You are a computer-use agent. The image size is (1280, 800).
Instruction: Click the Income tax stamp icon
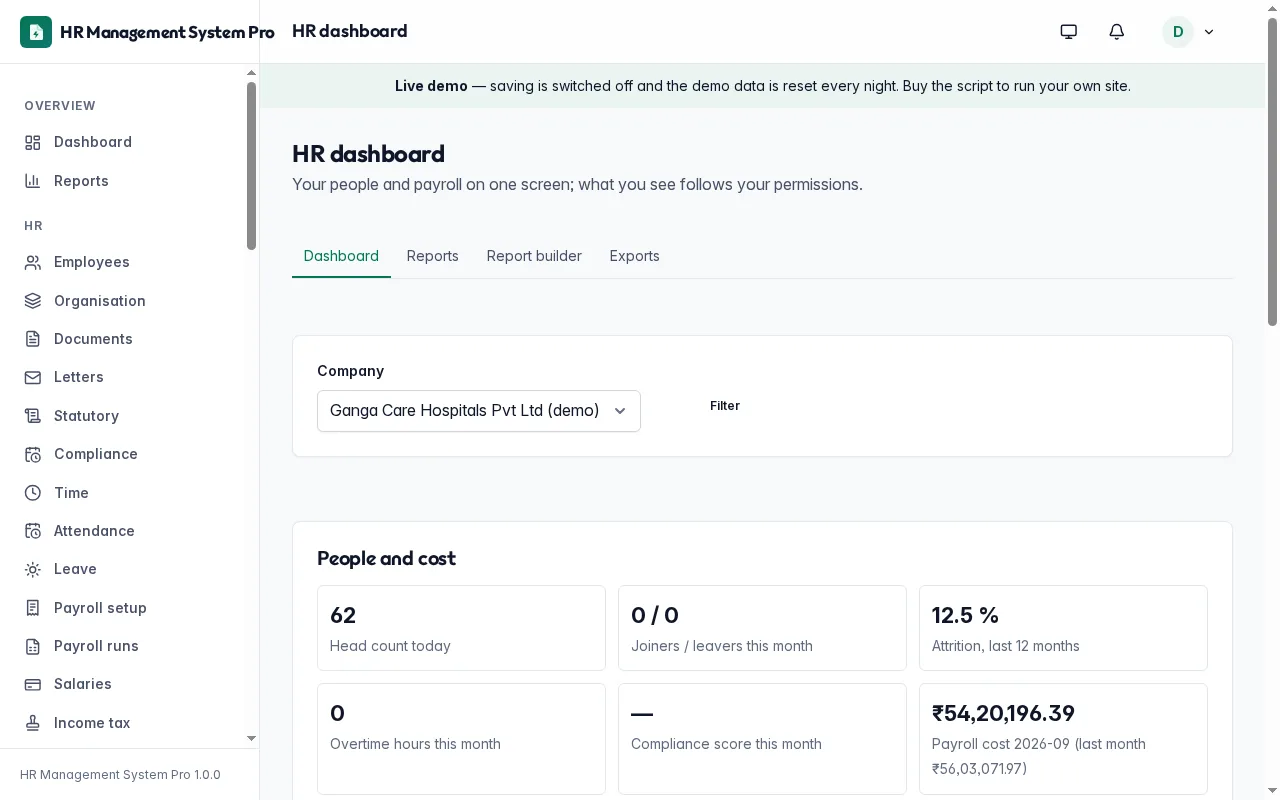pos(33,723)
